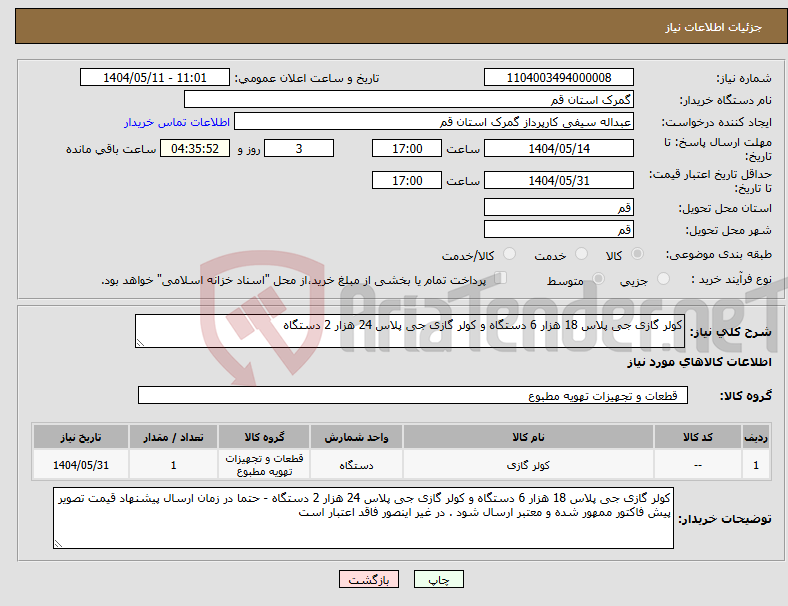Click the شرح کلی نیاز description textarea
Image resolution: width=788 pixels, height=606 pixels.
click(x=410, y=331)
